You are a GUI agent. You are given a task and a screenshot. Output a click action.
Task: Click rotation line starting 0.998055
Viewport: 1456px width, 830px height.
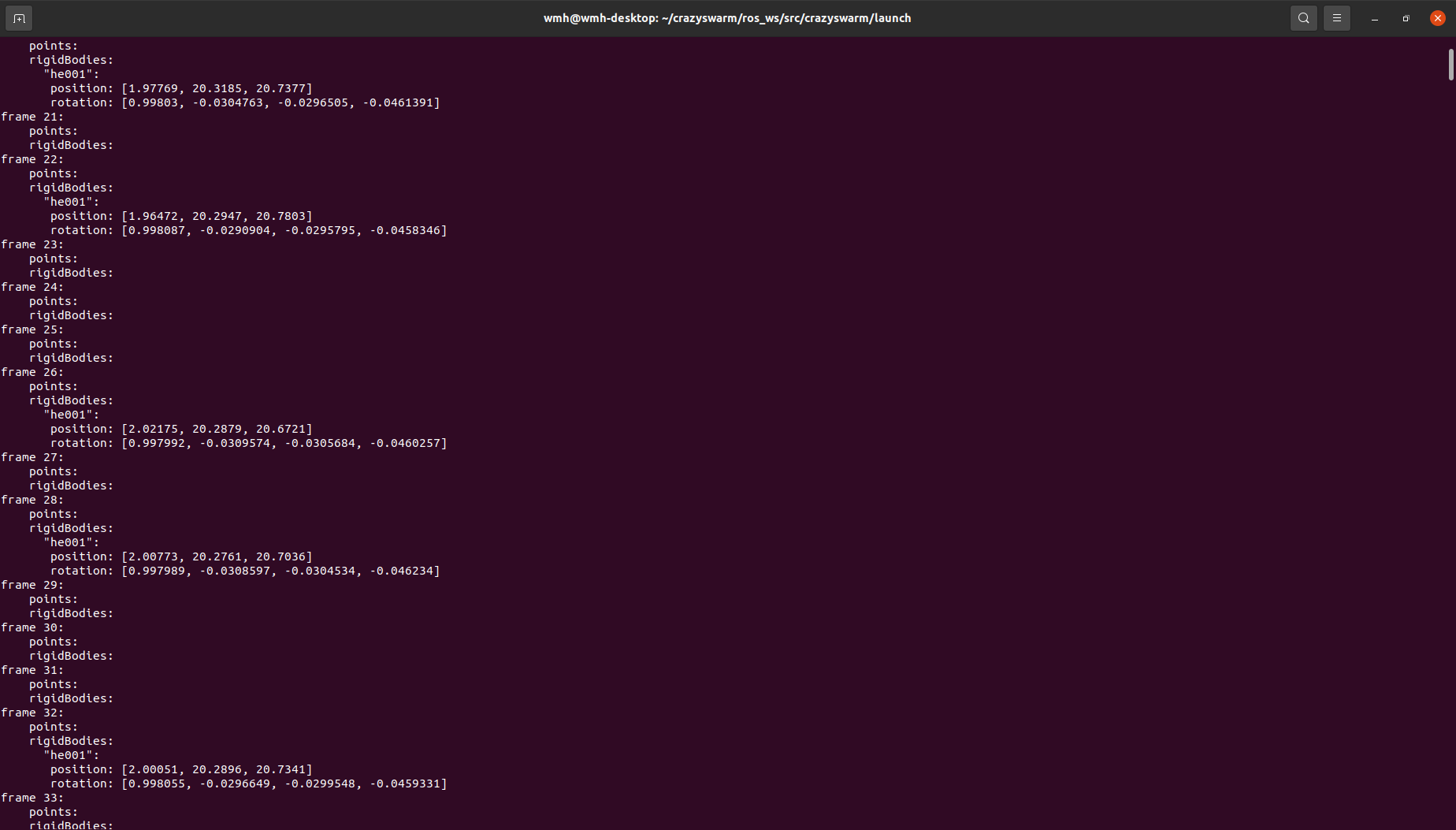point(249,783)
